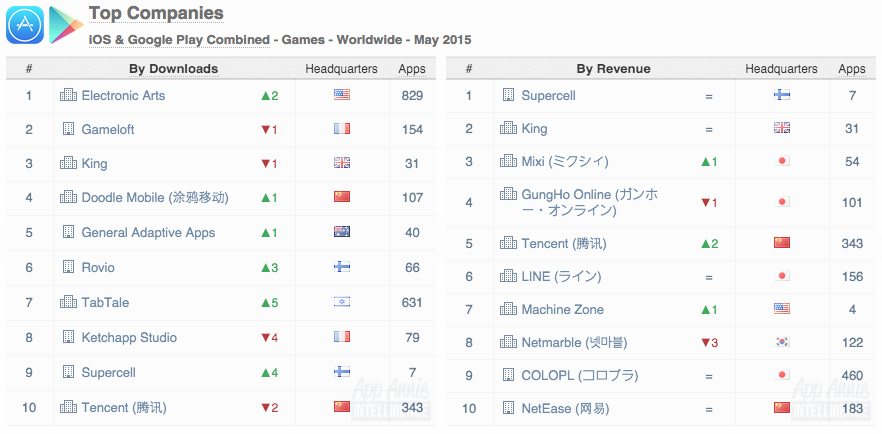Open the NetEase company link

point(565,408)
